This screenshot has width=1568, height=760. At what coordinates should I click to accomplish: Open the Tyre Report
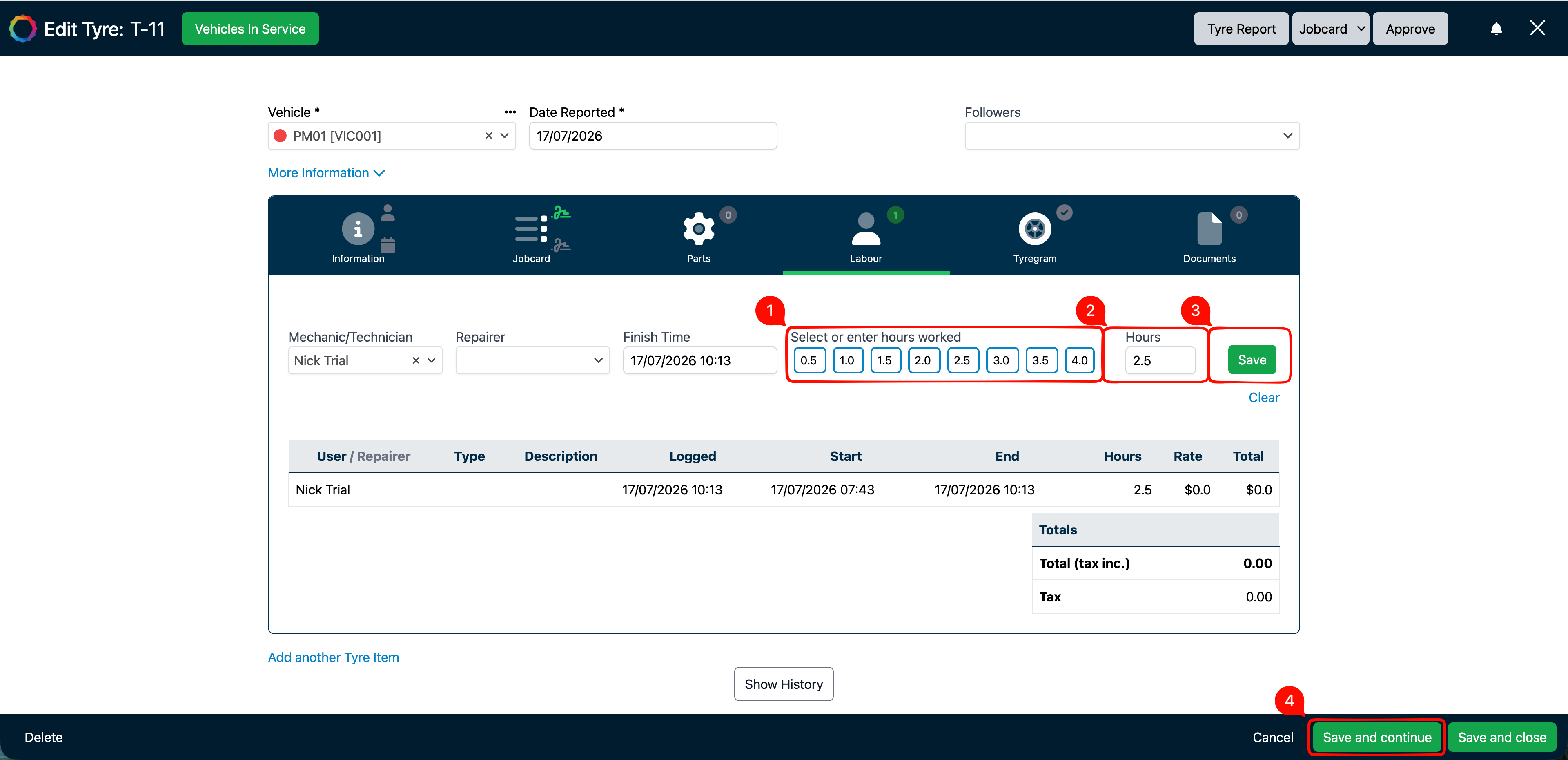pyautogui.click(x=1241, y=29)
